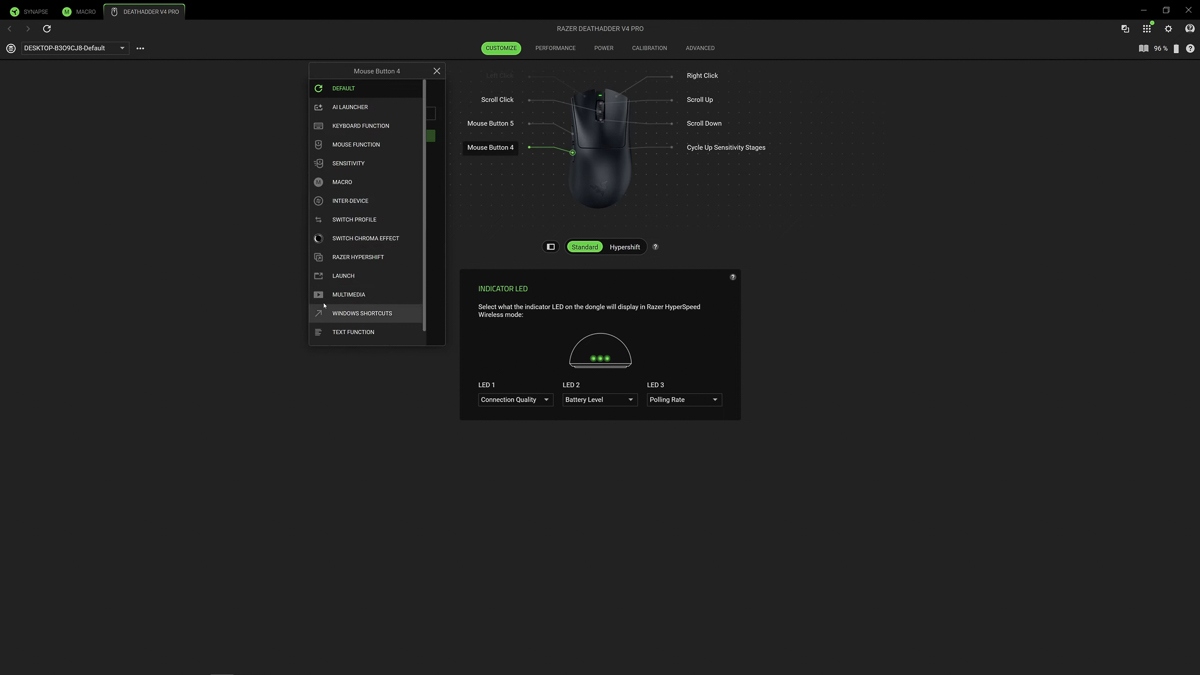Choose AI Launcher from the list
Viewport: 1200px width, 675px height.
[x=366, y=107]
